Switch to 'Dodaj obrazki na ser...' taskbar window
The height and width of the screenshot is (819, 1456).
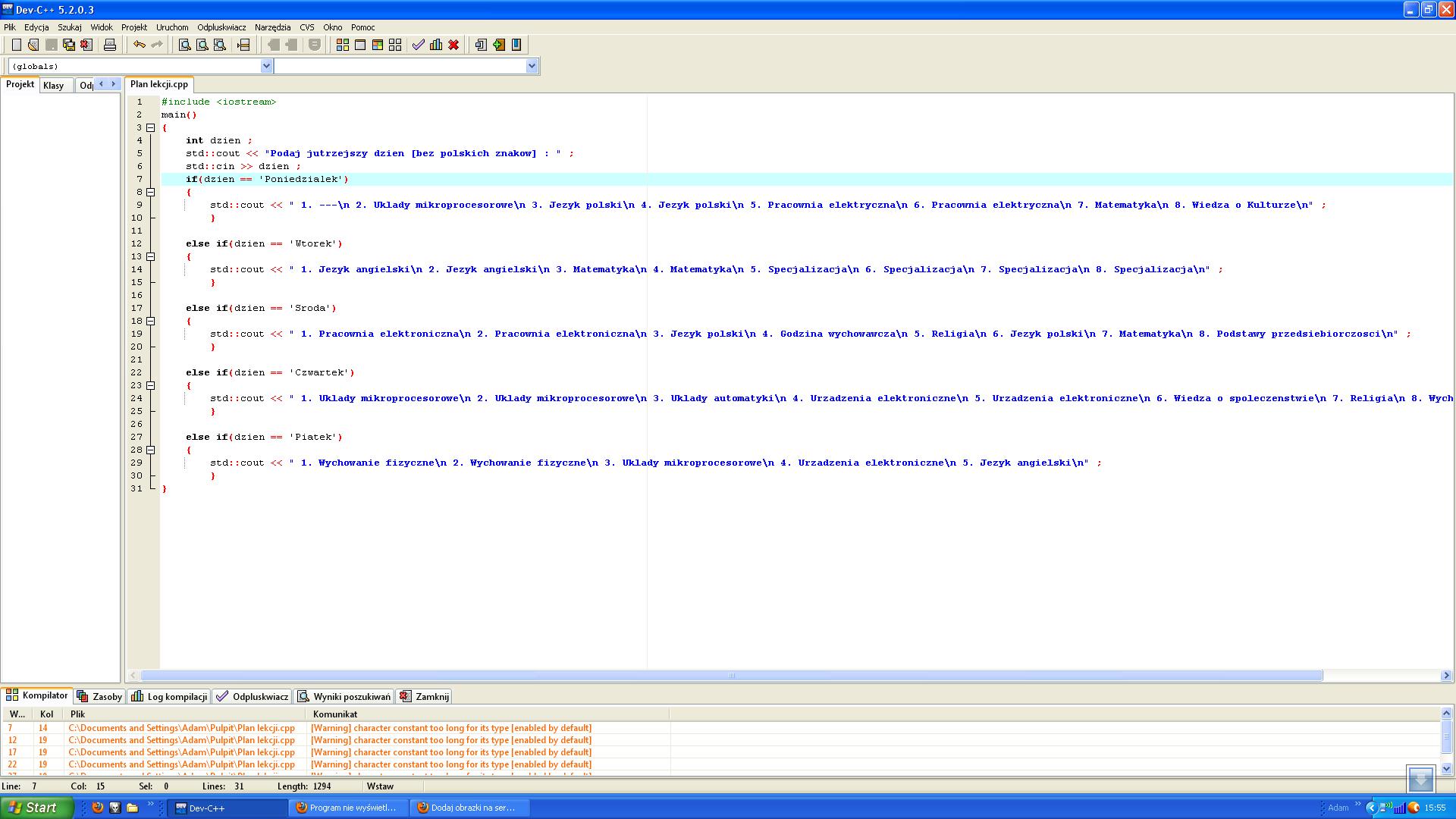pos(470,808)
